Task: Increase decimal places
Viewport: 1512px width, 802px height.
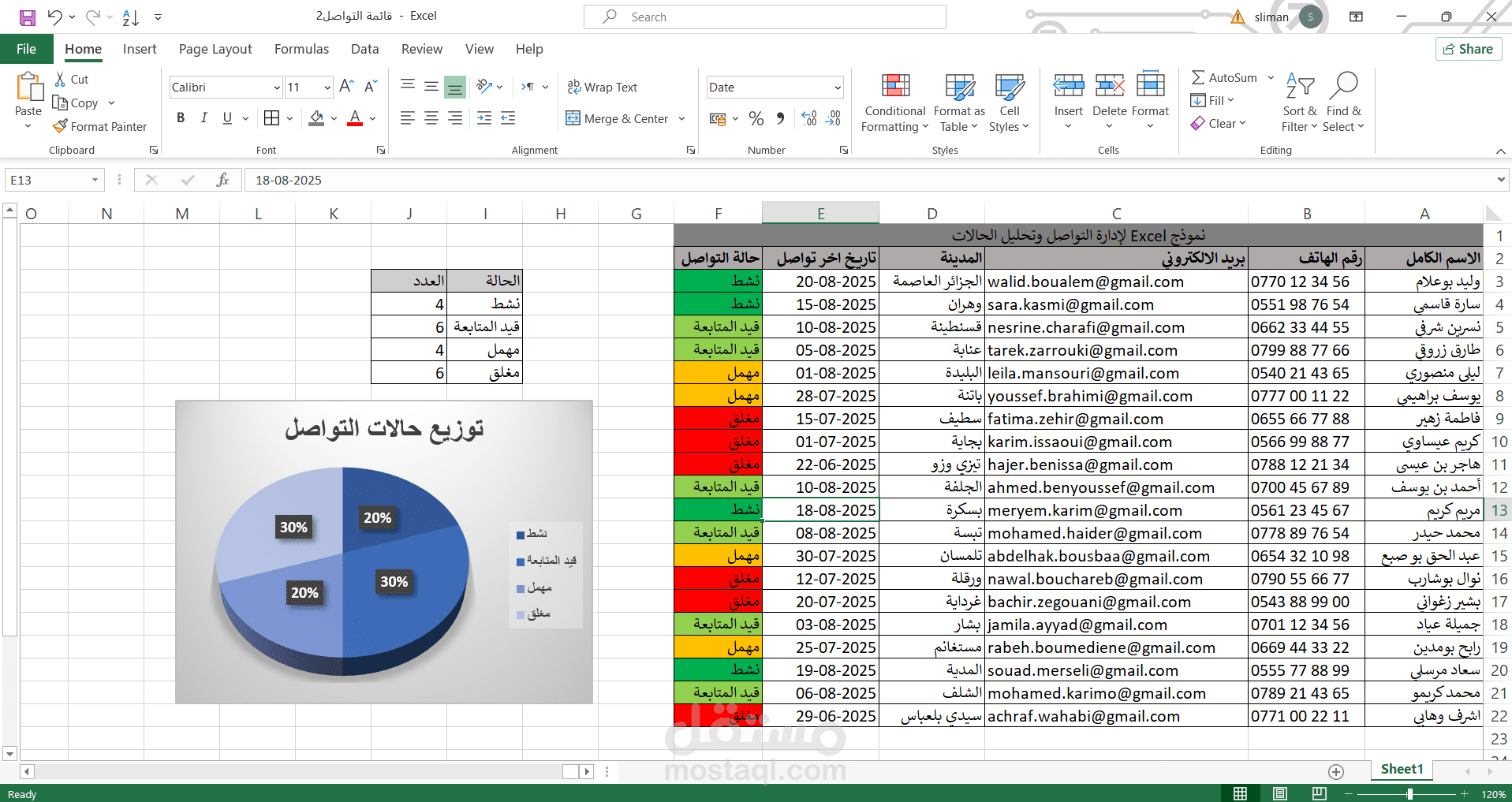Action: [x=809, y=119]
